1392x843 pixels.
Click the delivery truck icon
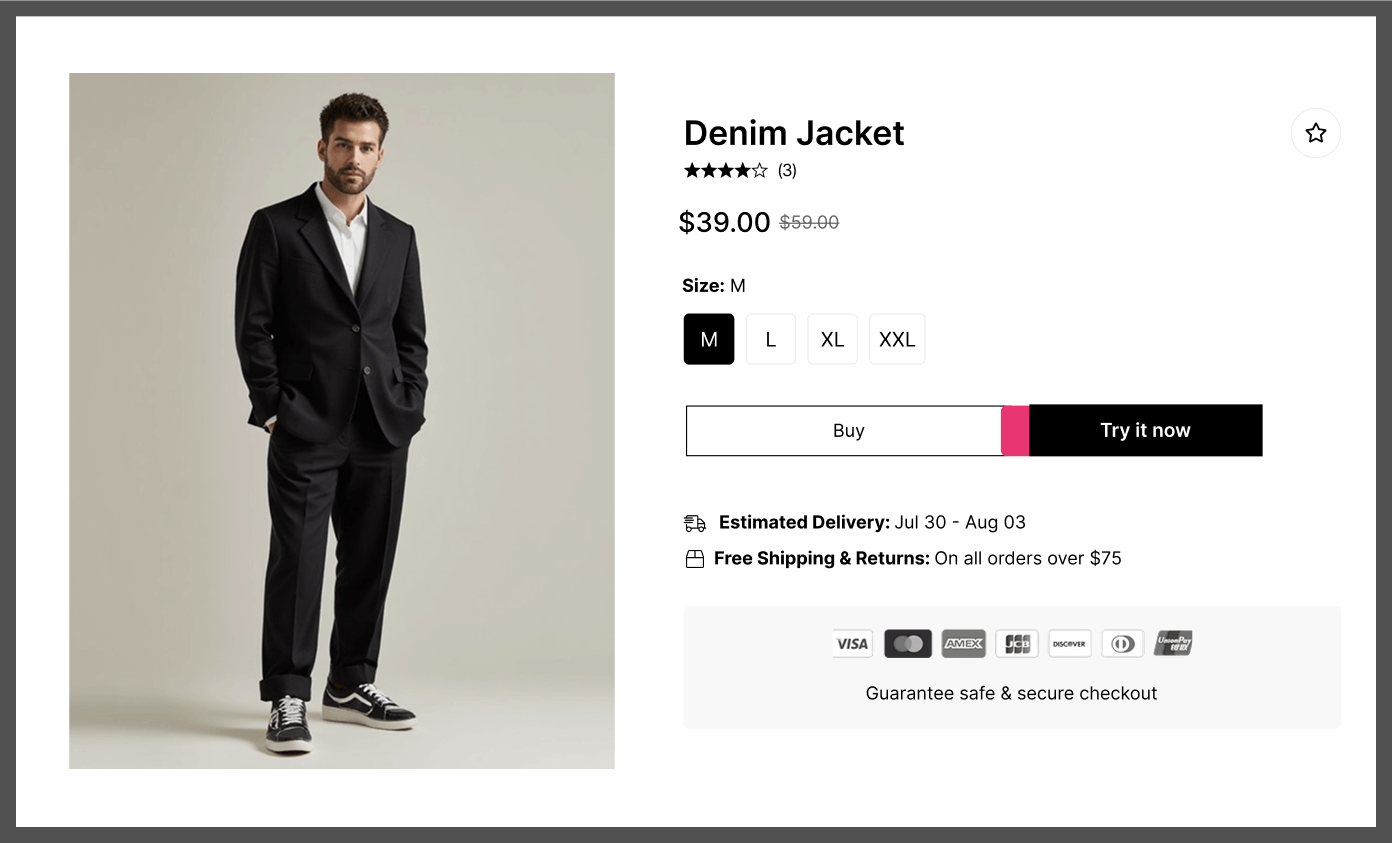click(695, 523)
